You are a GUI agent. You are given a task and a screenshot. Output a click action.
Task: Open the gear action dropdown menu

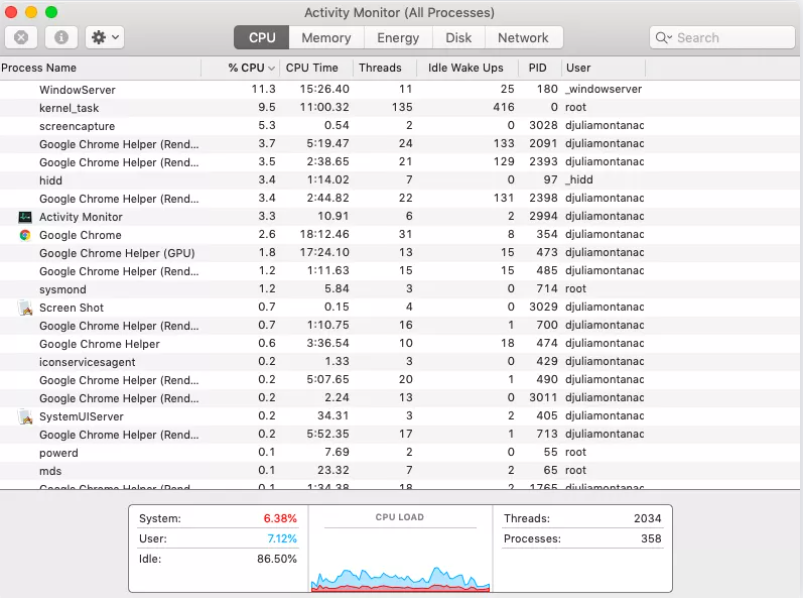pos(104,38)
